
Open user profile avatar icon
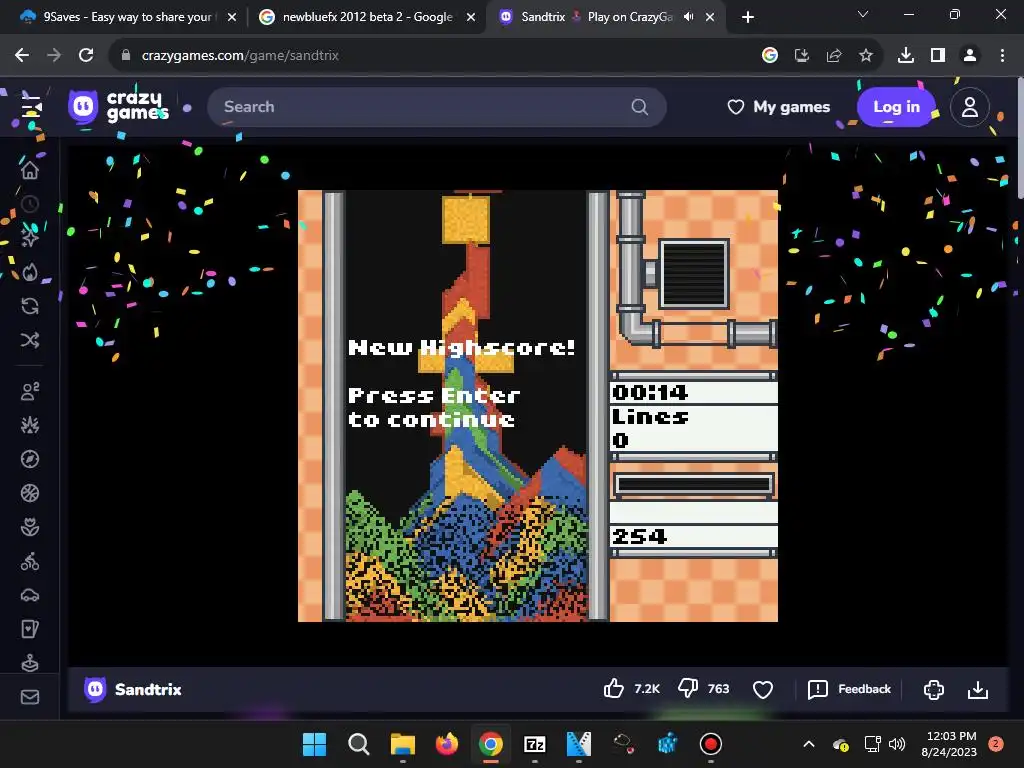pyautogui.click(x=970, y=106)
